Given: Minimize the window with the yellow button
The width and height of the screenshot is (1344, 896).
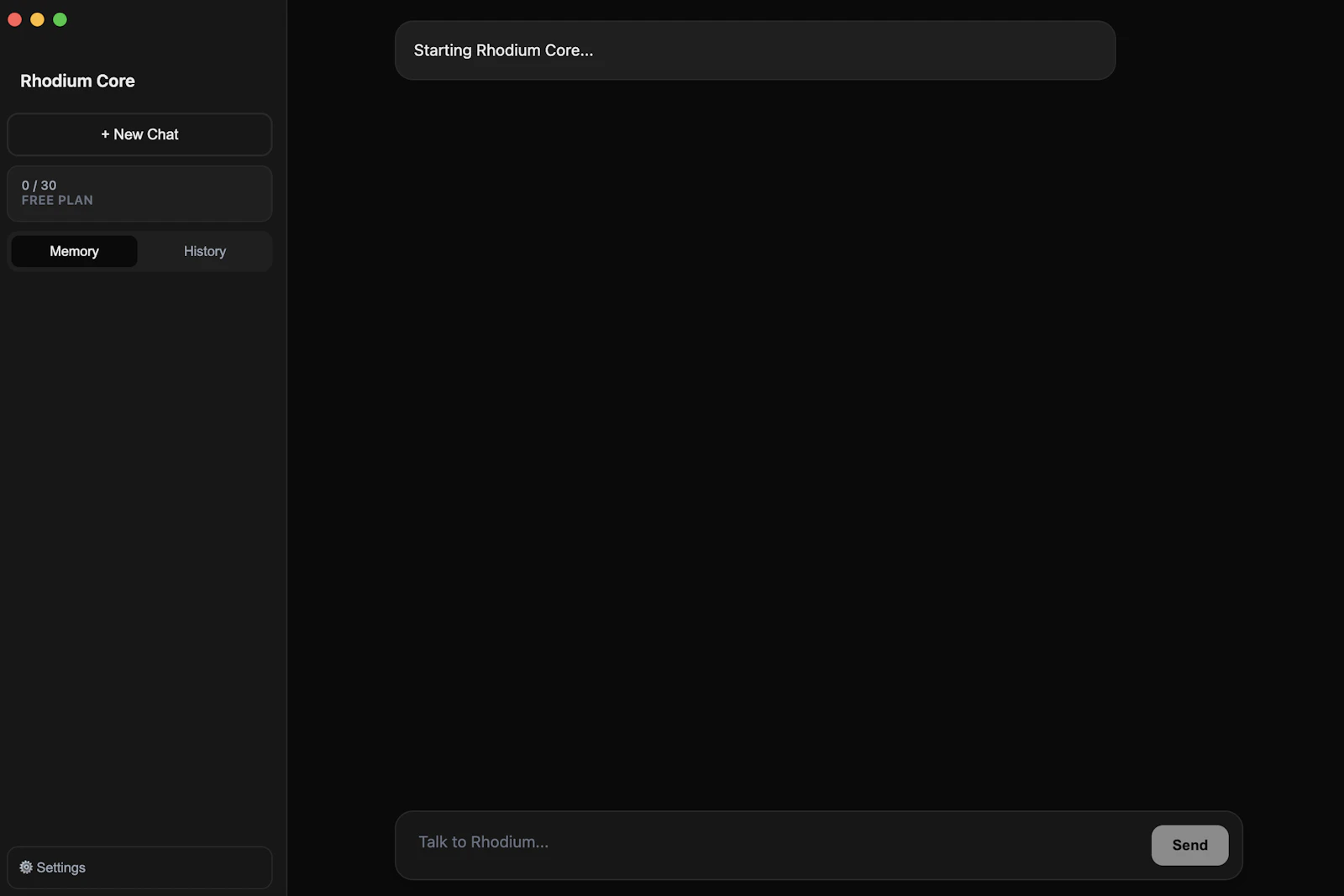Looking at the screenshot, I should (37, 19).
